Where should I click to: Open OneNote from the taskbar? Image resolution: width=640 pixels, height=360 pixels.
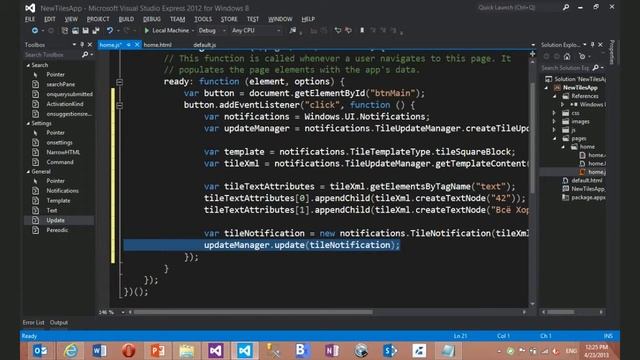click(x=332, y=351)
